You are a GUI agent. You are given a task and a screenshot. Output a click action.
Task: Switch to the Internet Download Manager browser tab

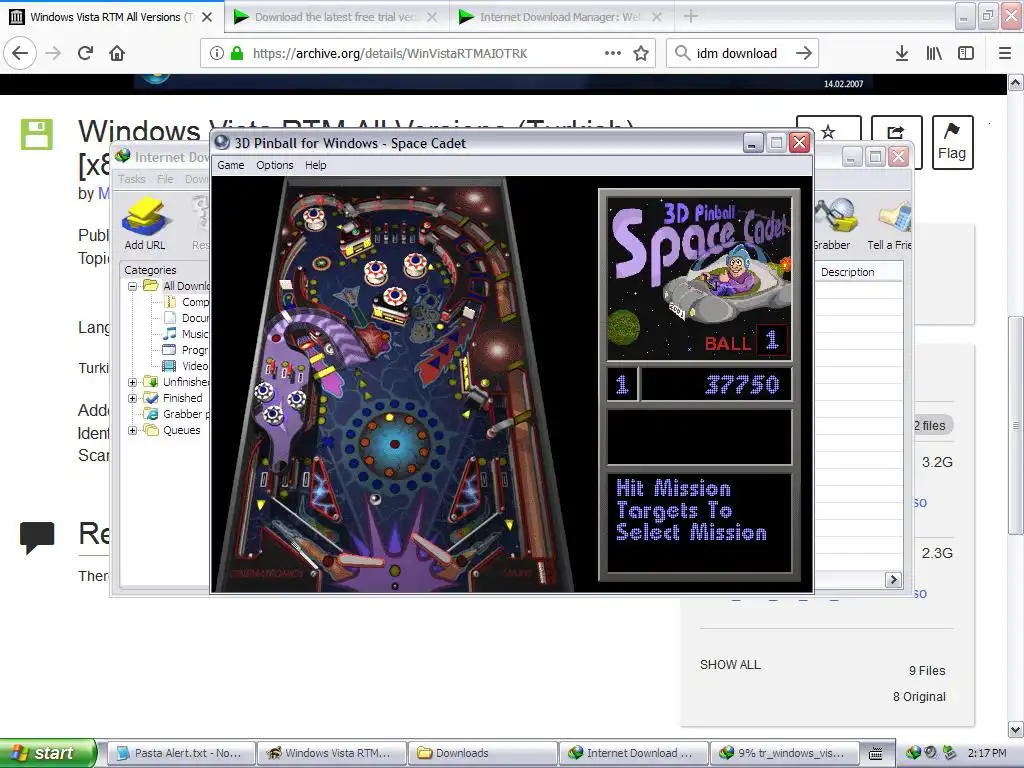tap(560, 17)
